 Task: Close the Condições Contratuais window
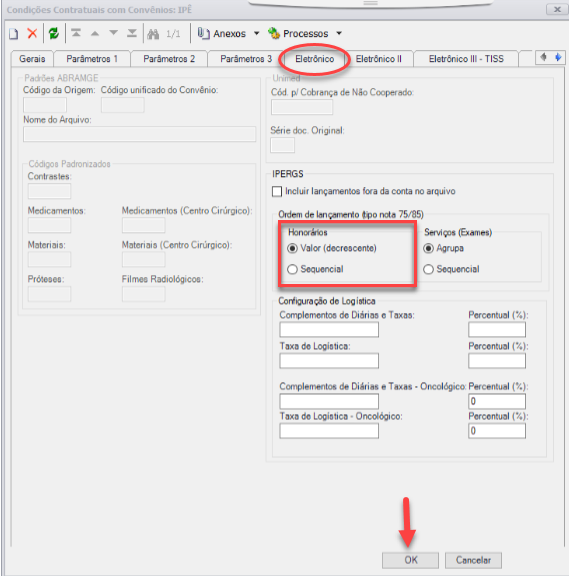pyautogui.click(x=557, y=9)
